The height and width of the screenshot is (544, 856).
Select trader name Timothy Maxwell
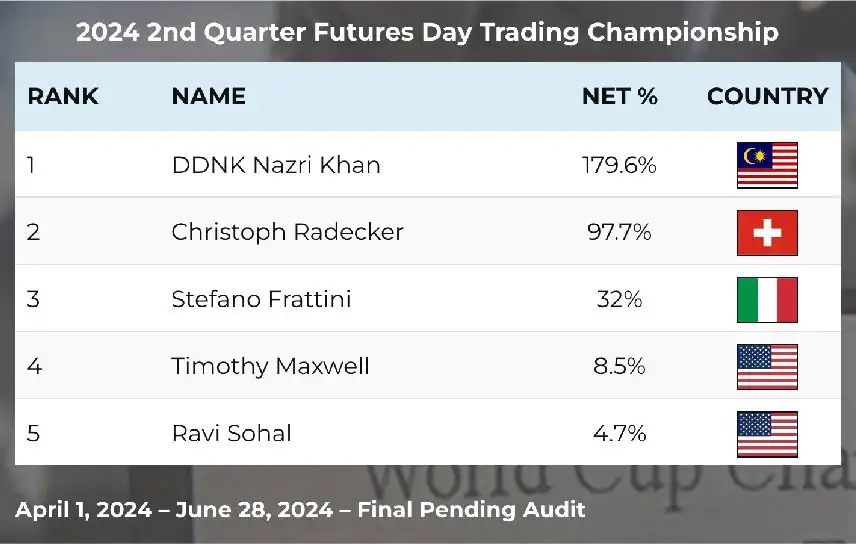(x=270, y=366)
